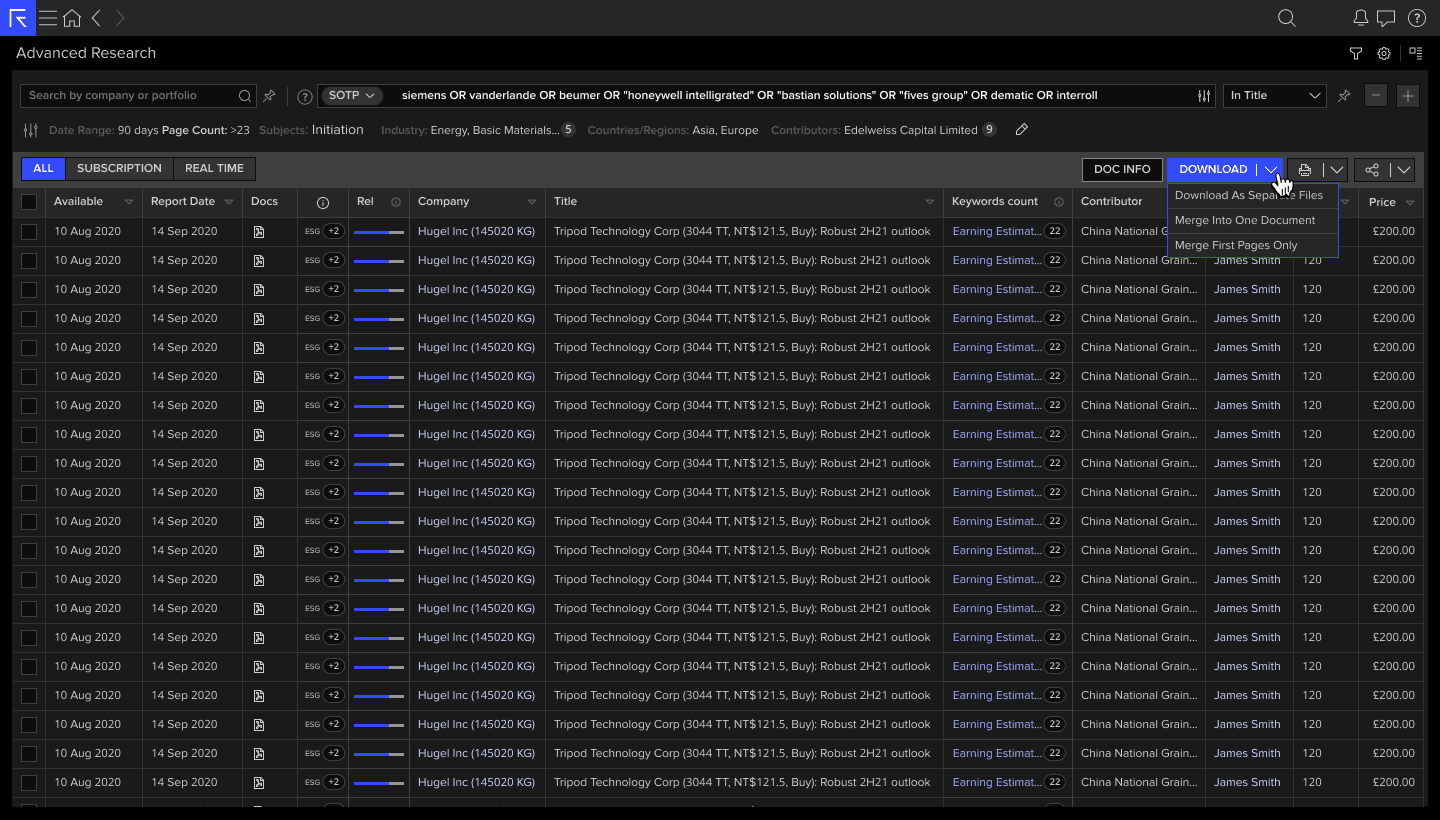Open the chat messages icon
Screen dimensions: 1440x820
click(1386, 18)
